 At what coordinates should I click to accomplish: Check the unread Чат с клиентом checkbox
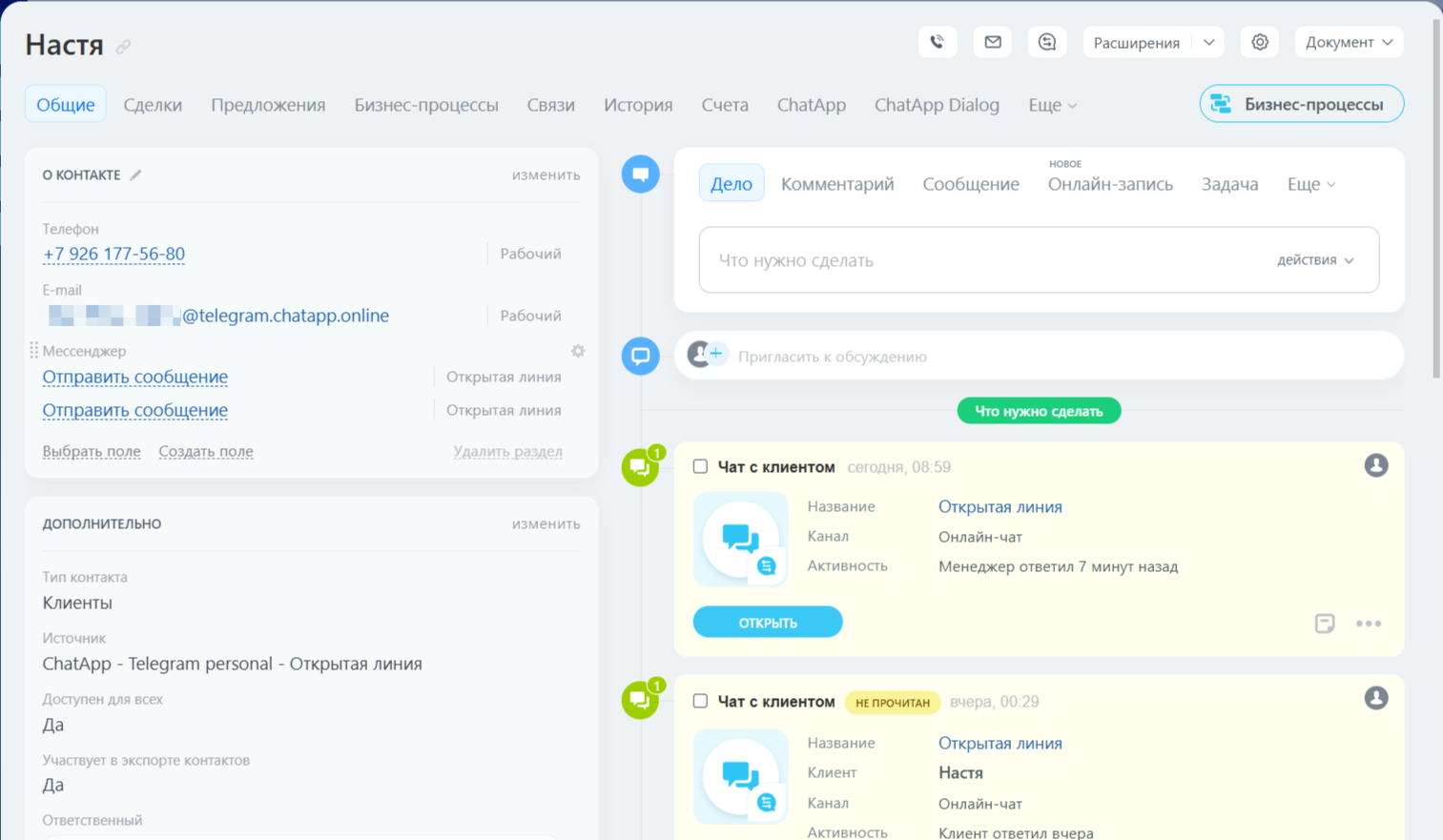(700, 701)
